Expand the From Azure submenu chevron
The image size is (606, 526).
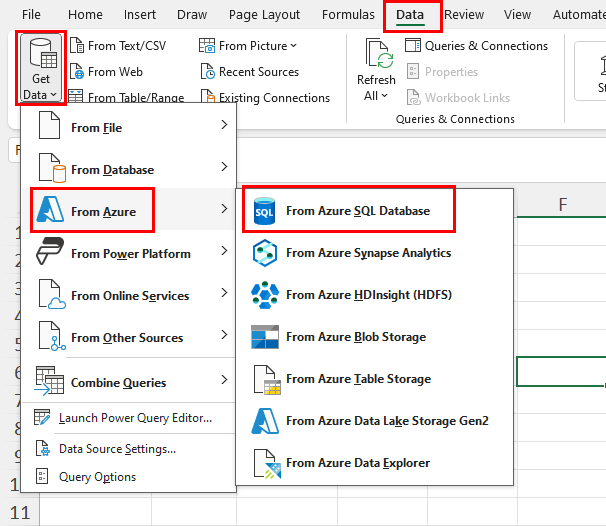coord(224,209)
